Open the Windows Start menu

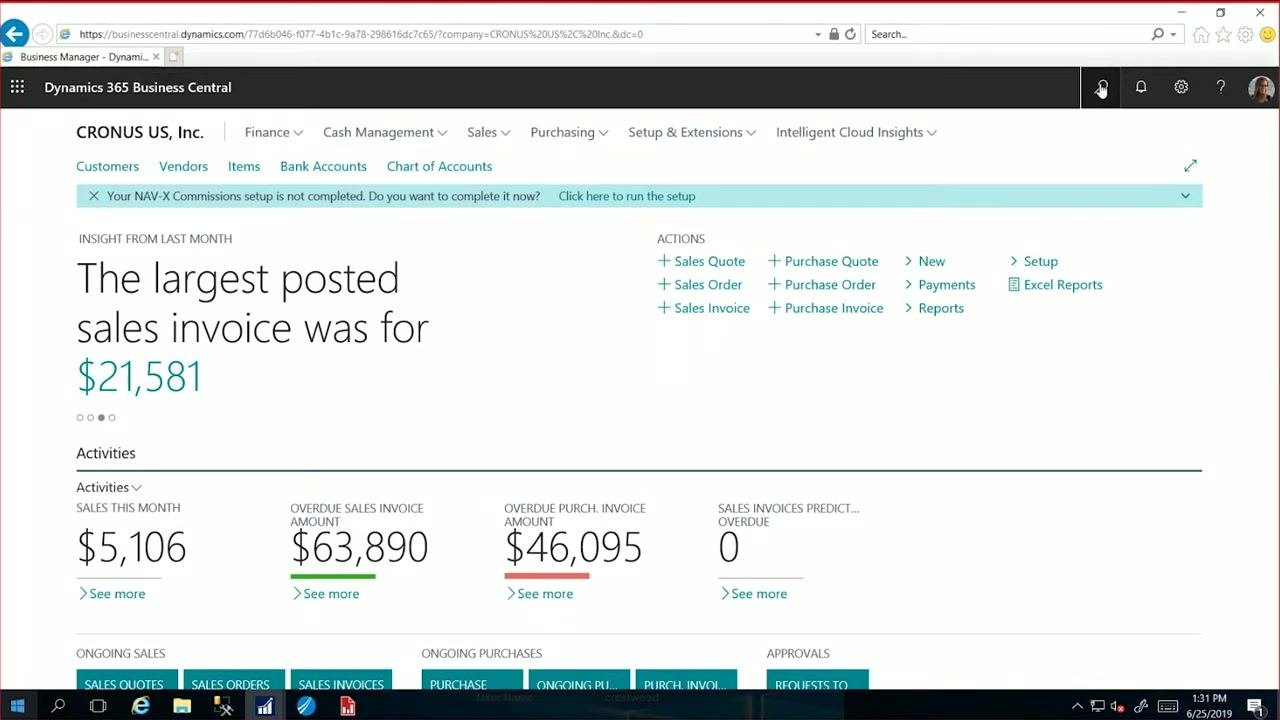[x=17, y=706]
